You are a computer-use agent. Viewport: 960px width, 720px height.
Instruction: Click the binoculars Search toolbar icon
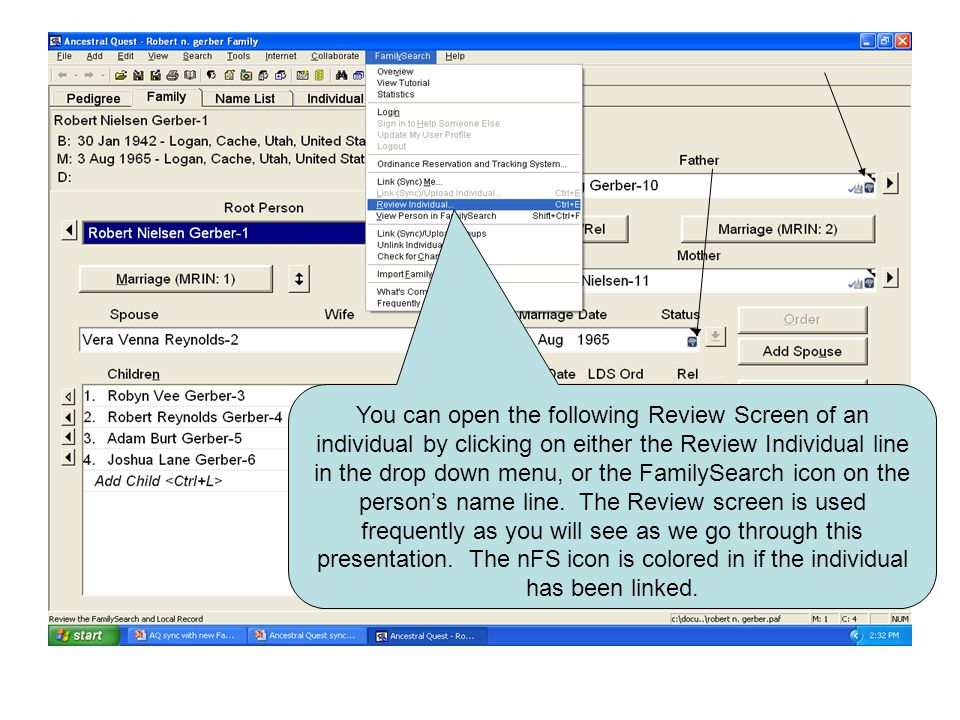pyautogui.click(x=341, y=75)
